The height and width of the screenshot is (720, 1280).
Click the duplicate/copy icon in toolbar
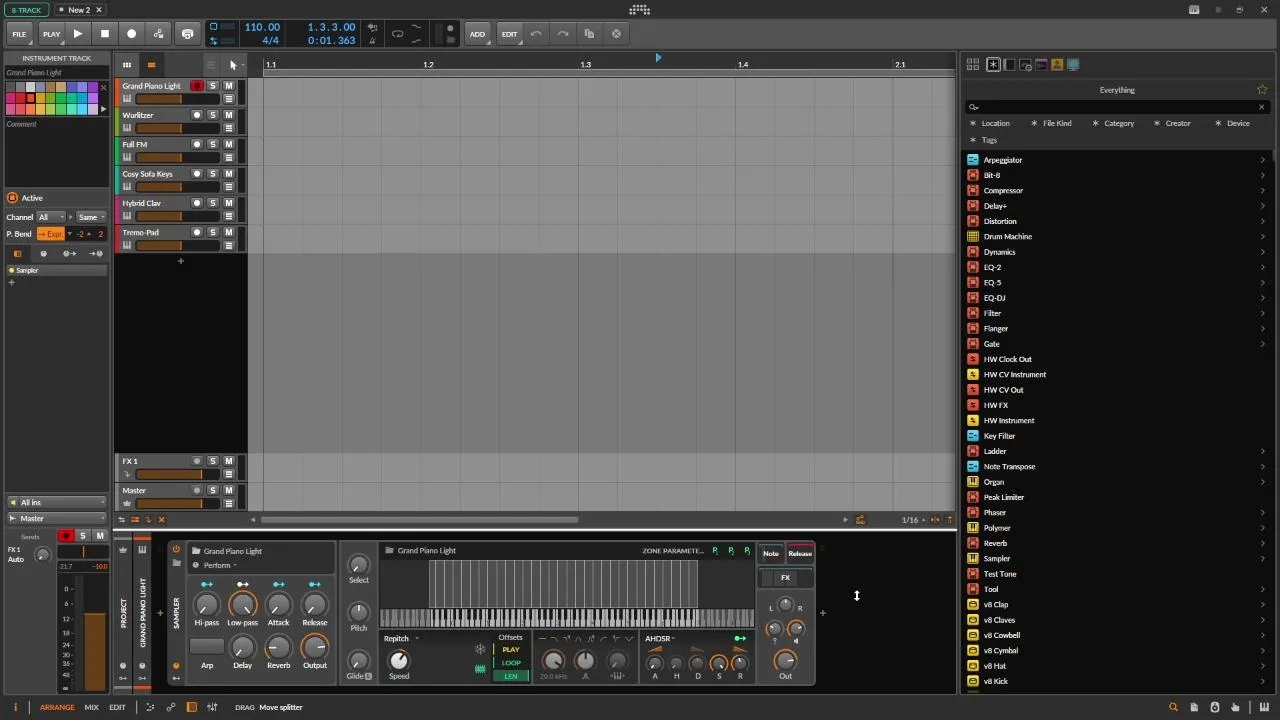click(x=589, y=34)
